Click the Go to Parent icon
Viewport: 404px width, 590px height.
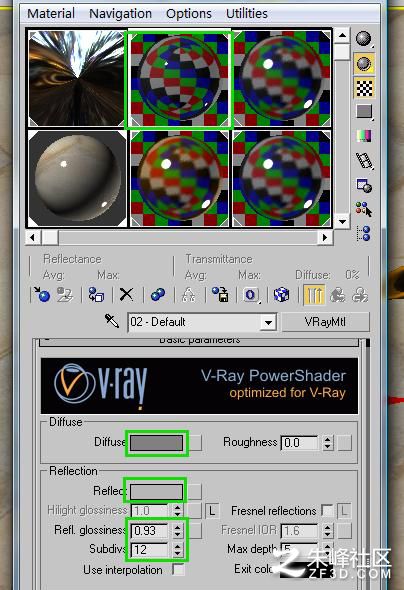click(x=337, y=295)
